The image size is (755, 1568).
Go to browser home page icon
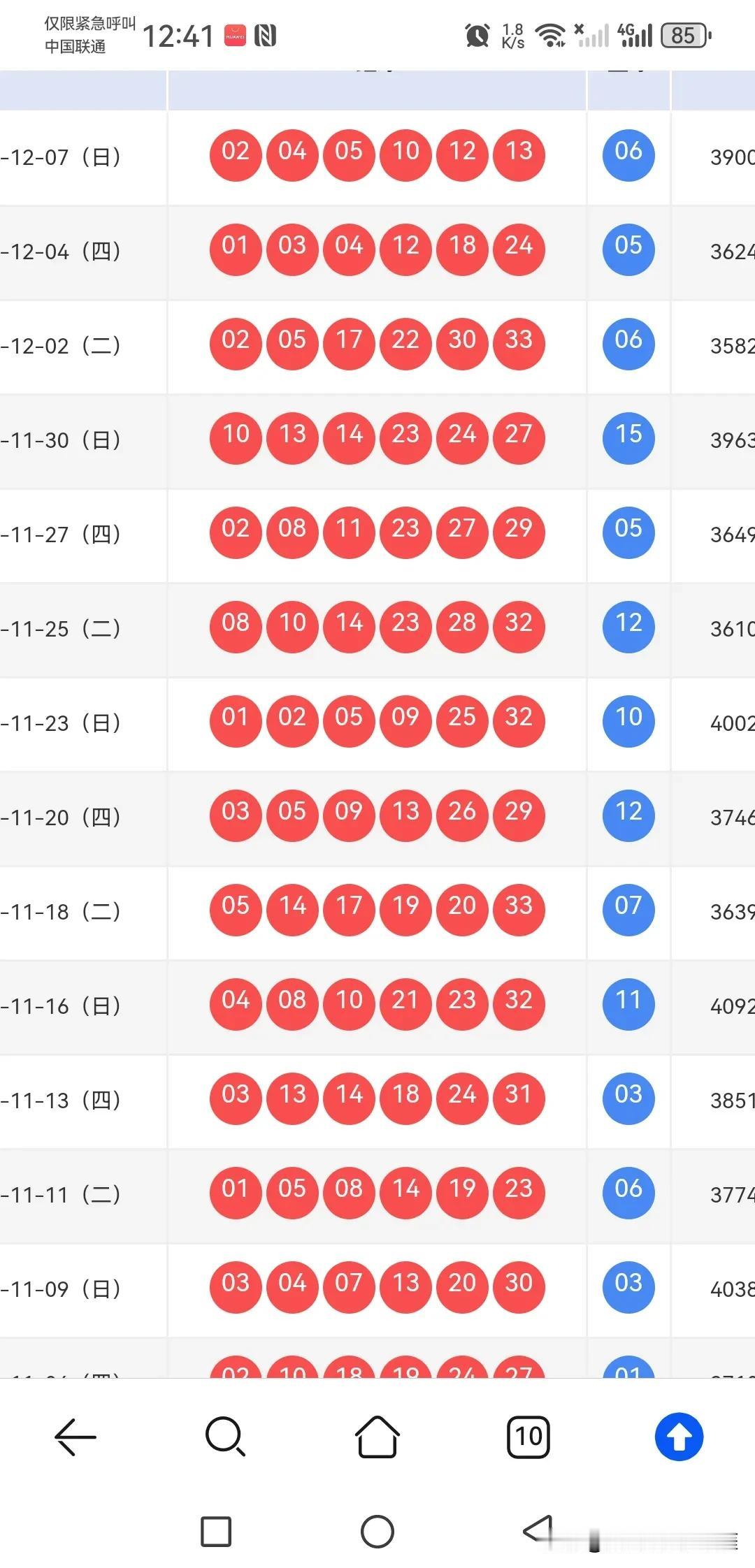pos(377,1437)
